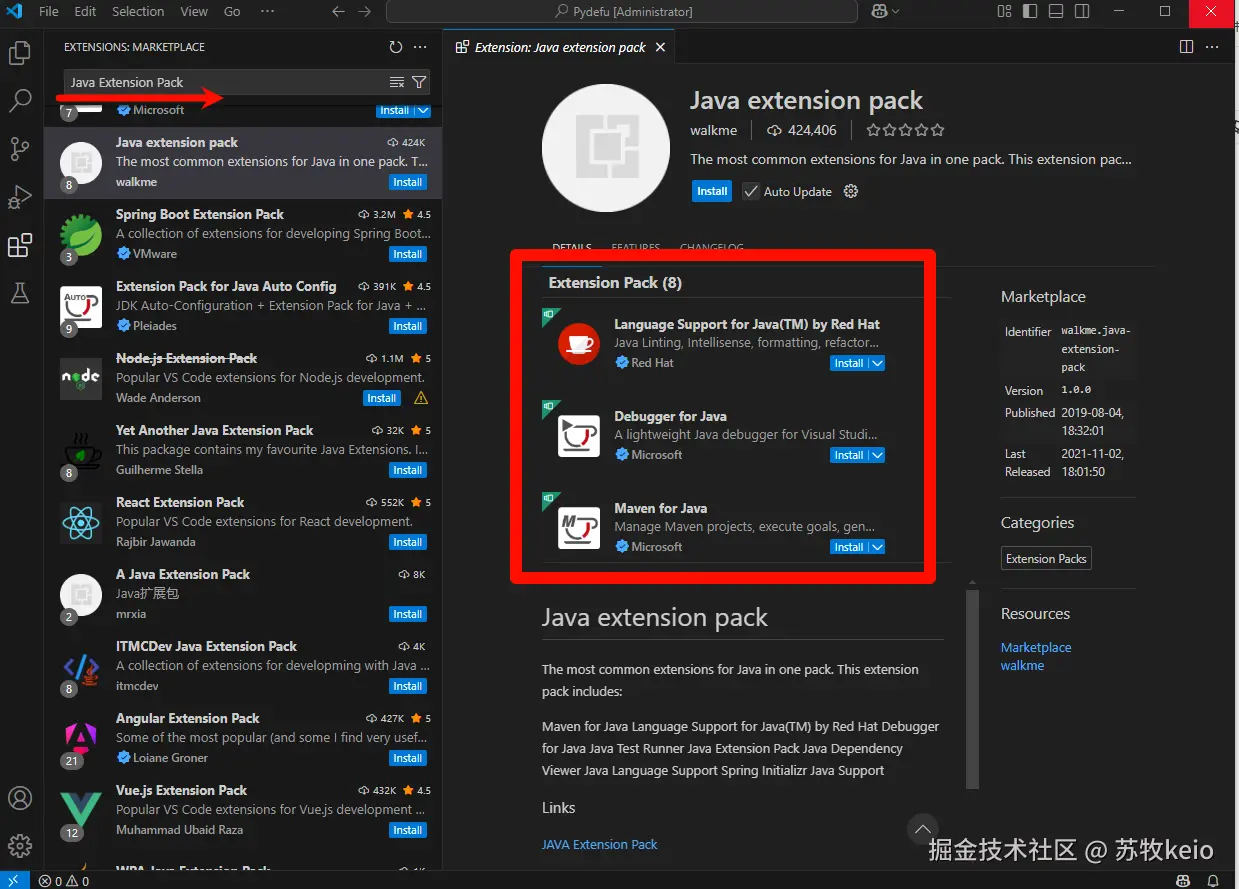This screenshot has width=1239, height=889.
Task: Install Yet Another Java Extension Pack
Action: pyautogui.click(x=408, y=470)
